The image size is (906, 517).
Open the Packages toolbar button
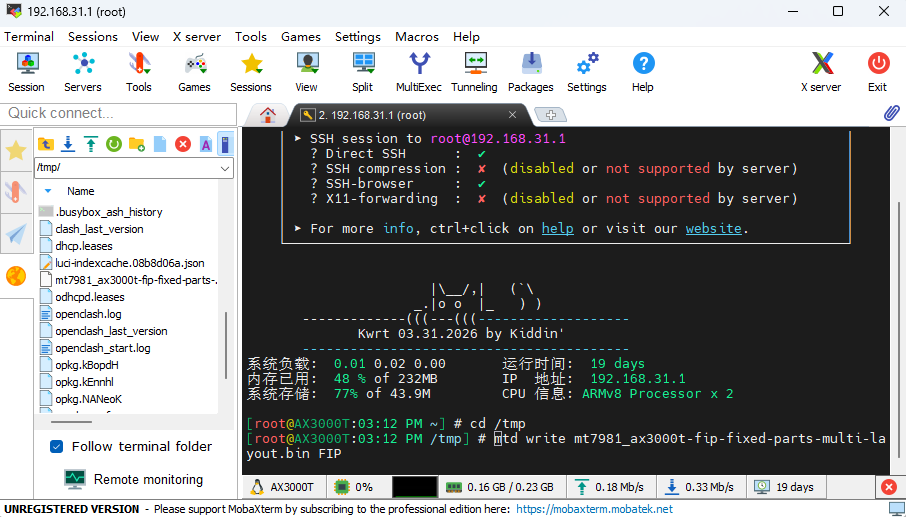[530, 72]
